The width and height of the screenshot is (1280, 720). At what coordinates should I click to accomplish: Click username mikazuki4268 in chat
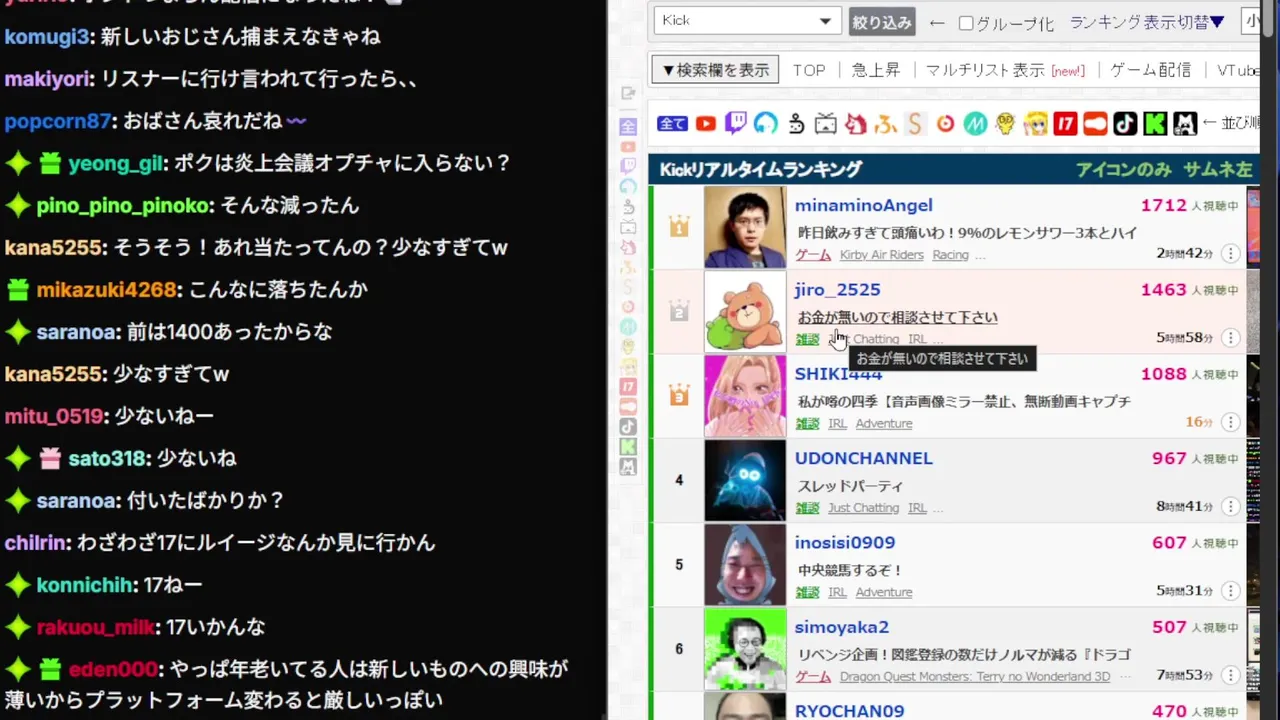pyautogui.click(x=107, y=290)
